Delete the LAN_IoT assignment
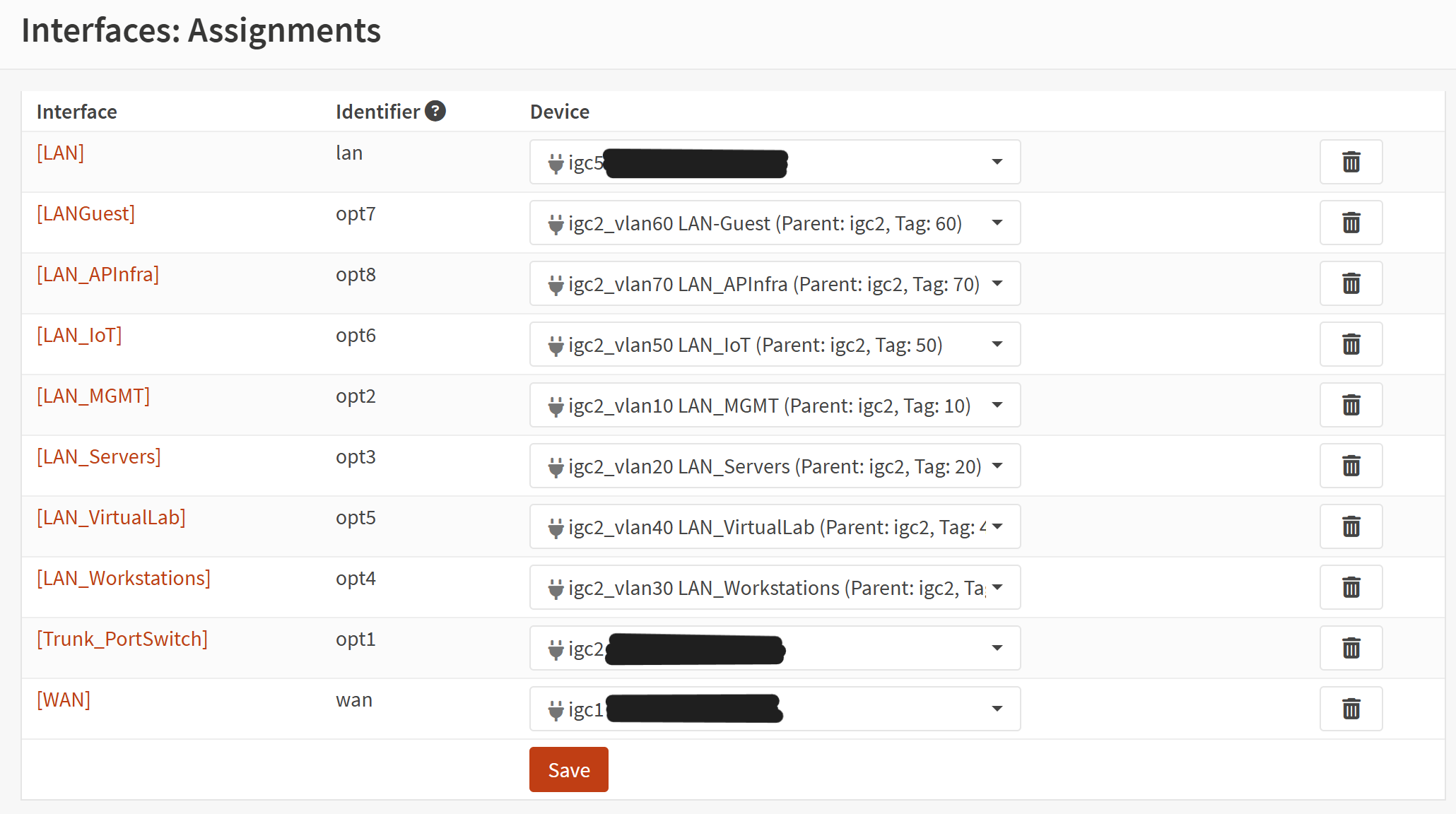 tap(1351, 344)
